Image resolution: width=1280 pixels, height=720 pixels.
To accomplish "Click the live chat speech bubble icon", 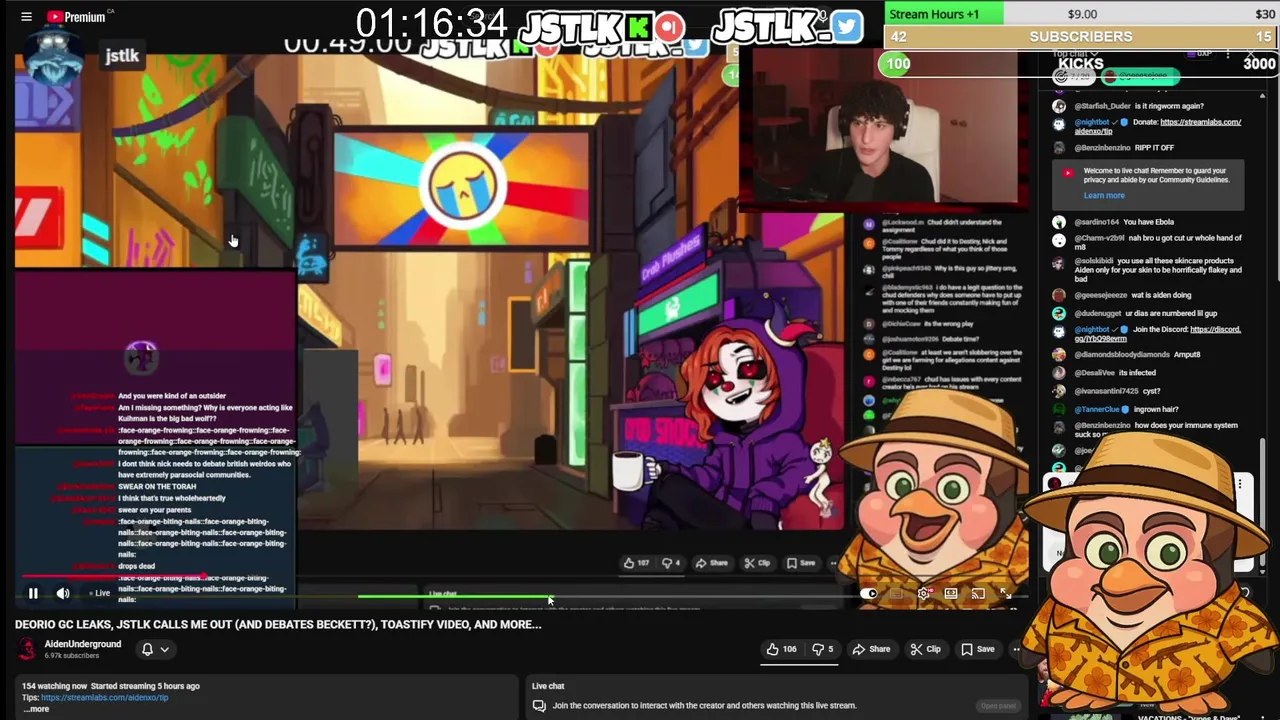I will pos(539,706).
